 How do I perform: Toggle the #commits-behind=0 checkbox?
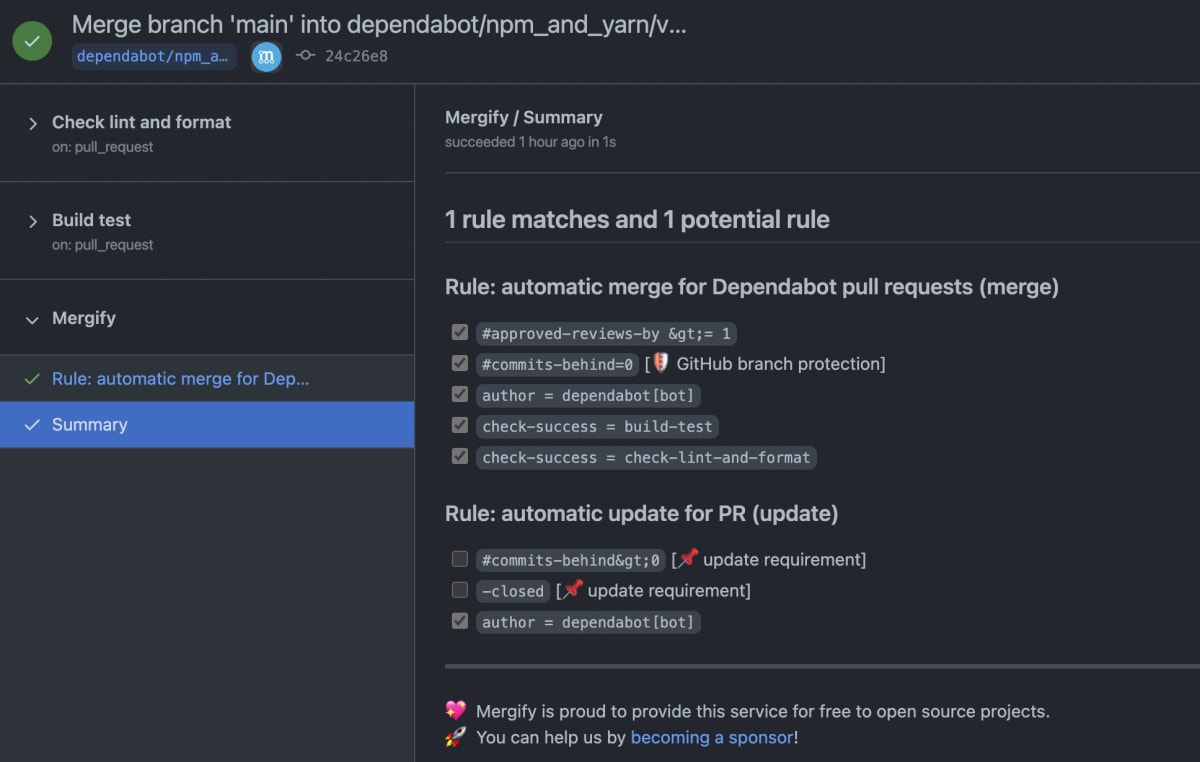point(460,363)
